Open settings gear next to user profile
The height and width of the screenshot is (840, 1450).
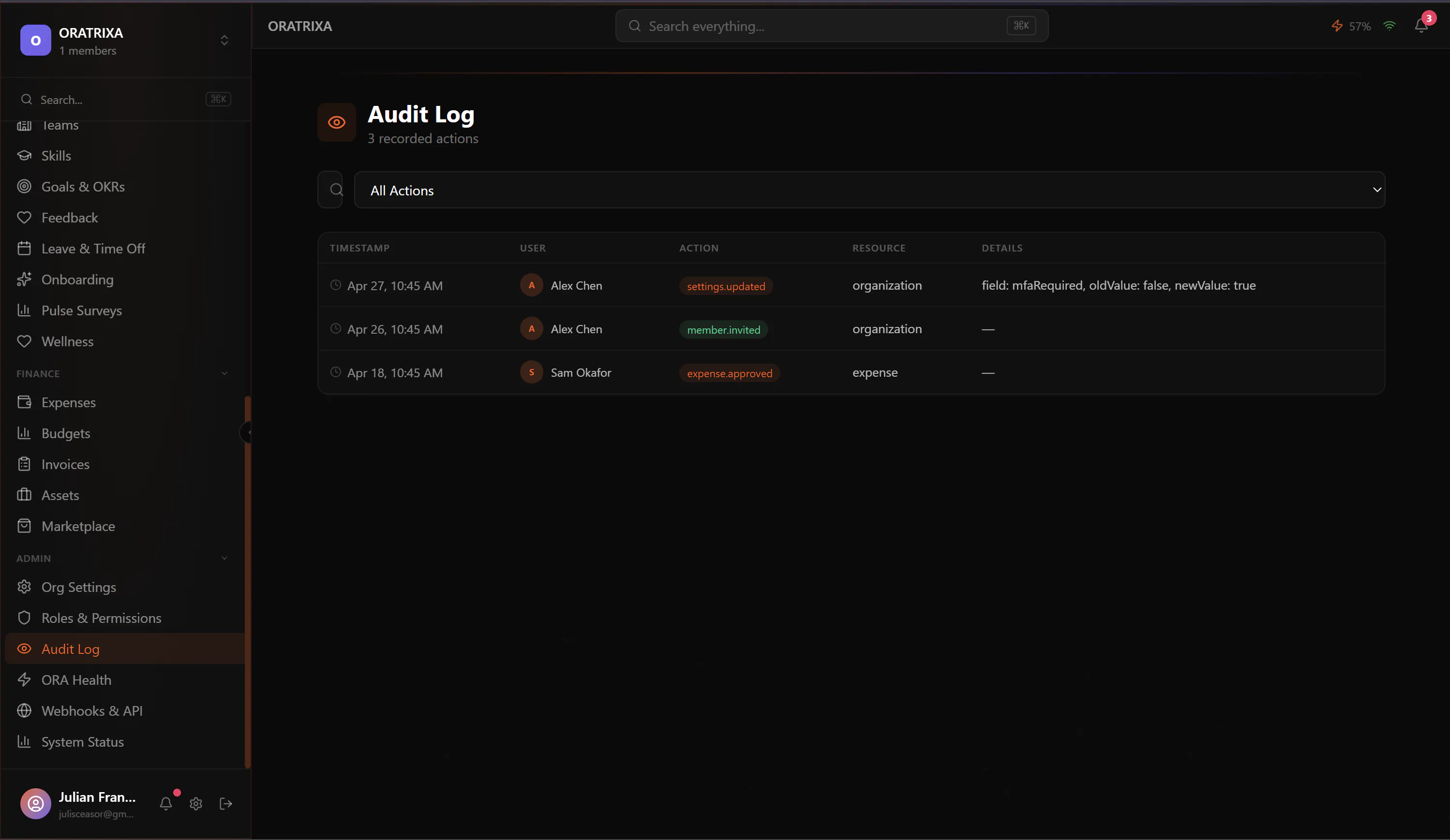pyautogui.click(x=195, y=804)
